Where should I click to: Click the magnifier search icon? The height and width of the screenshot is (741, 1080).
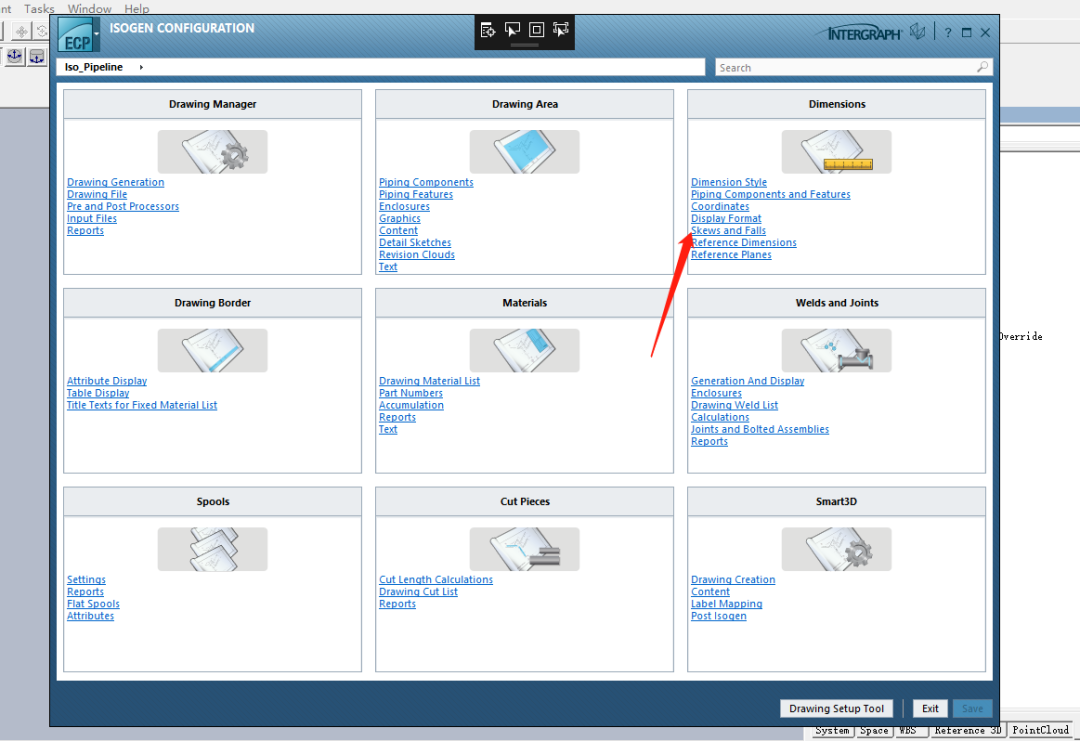click(983, 67)
